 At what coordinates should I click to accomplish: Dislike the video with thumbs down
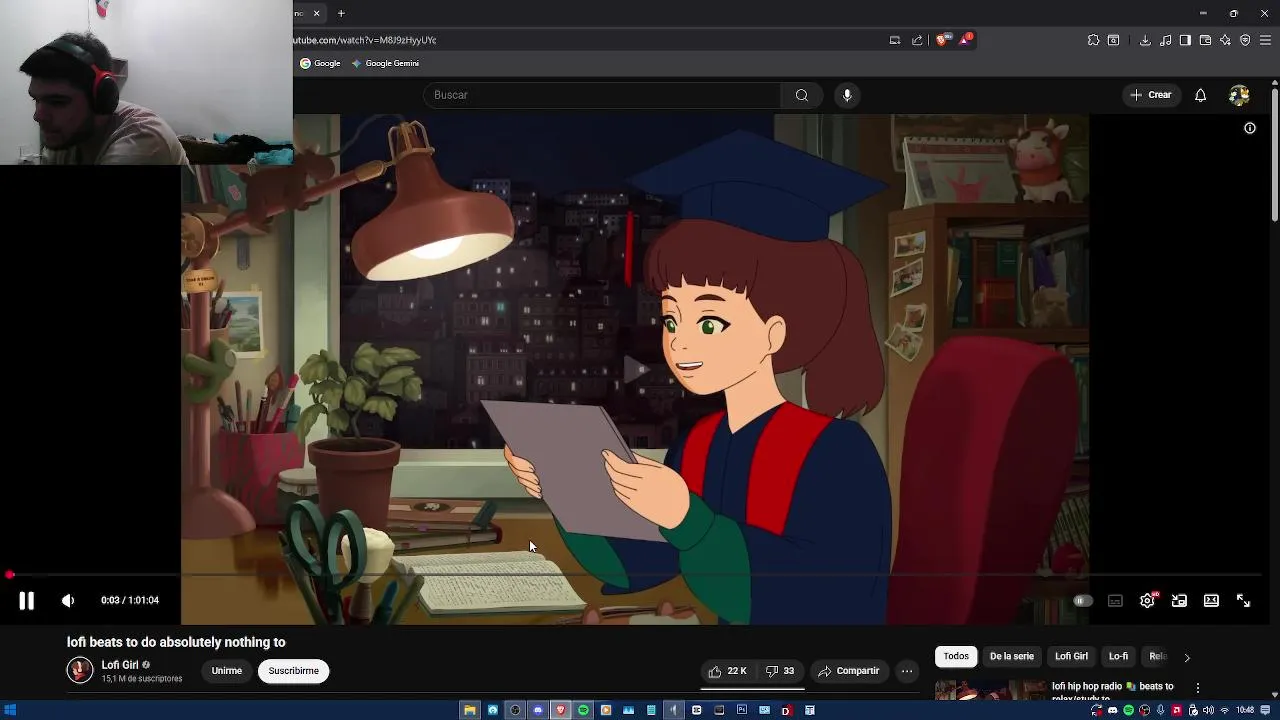click(779, 671)
